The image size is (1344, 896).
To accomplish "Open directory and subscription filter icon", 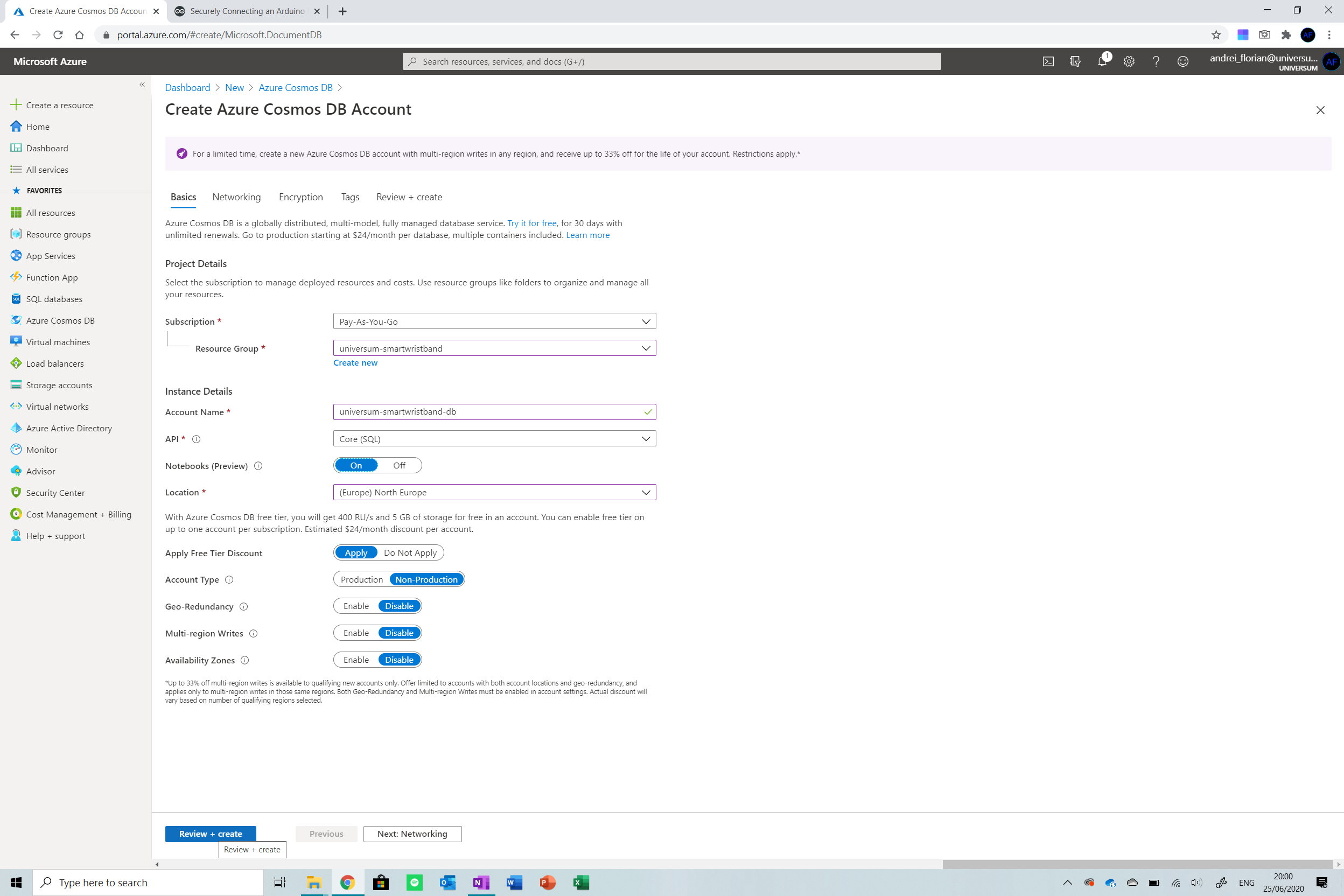I will coord(1075,61).
